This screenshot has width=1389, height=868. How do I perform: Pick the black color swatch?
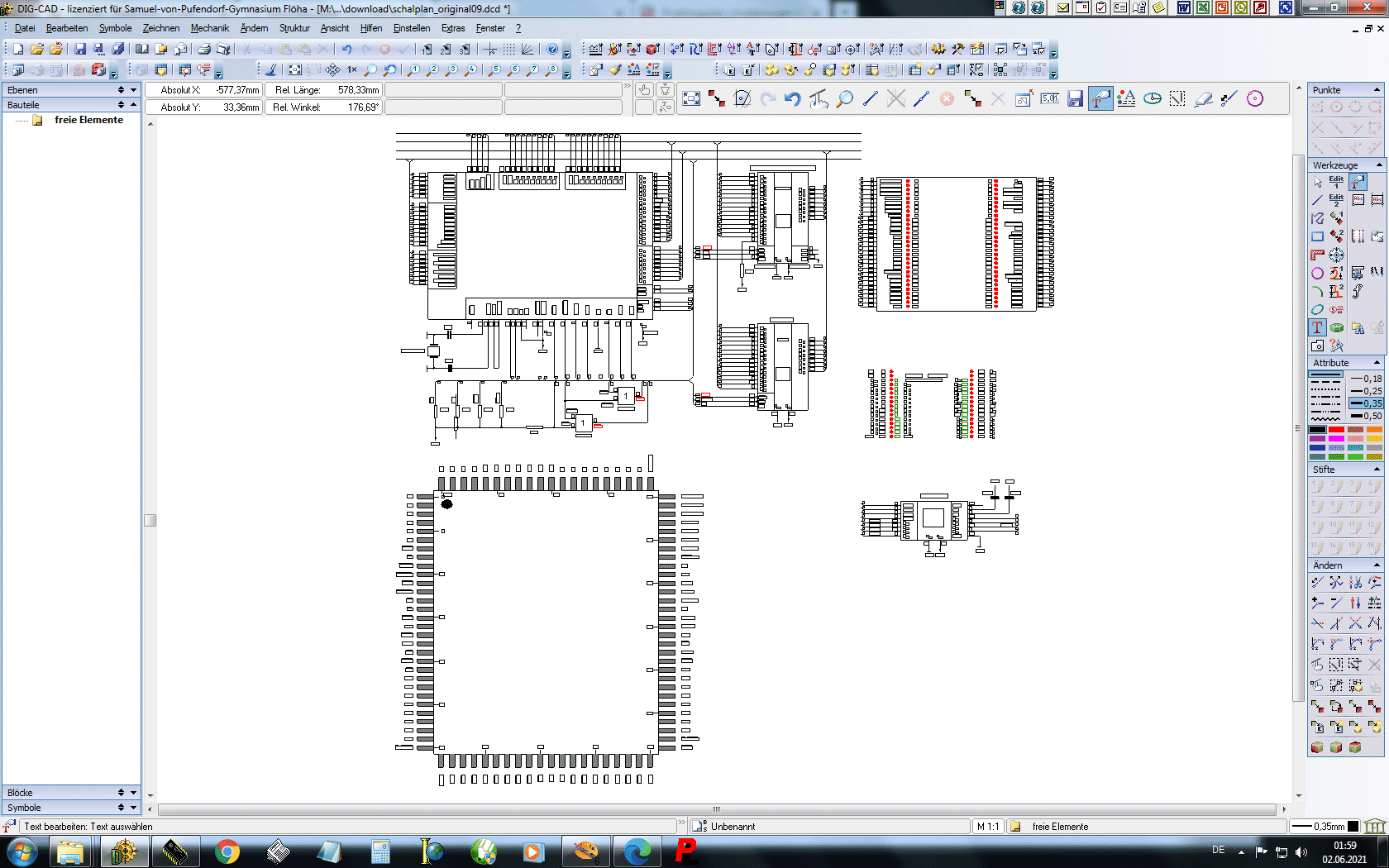(x=1318, y=430)
